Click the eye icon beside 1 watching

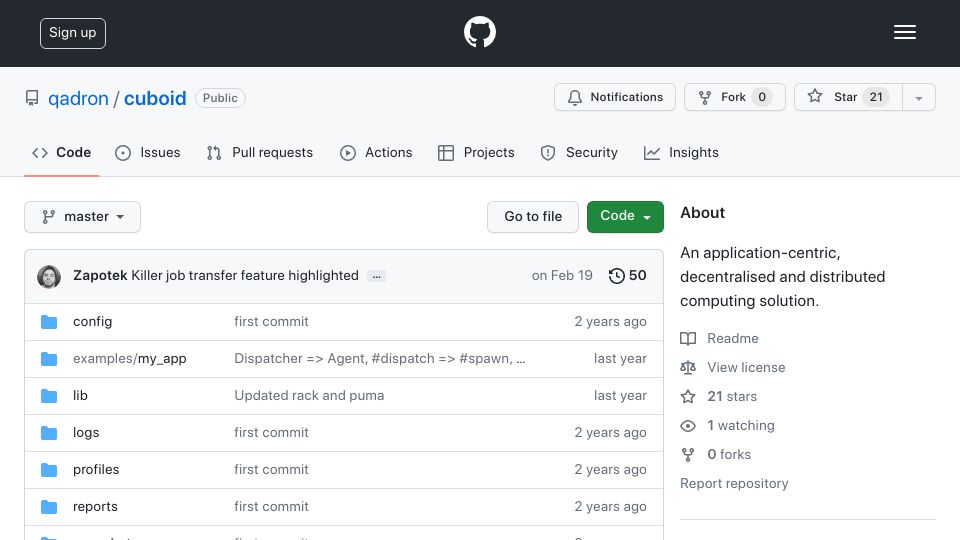[688, 426]
